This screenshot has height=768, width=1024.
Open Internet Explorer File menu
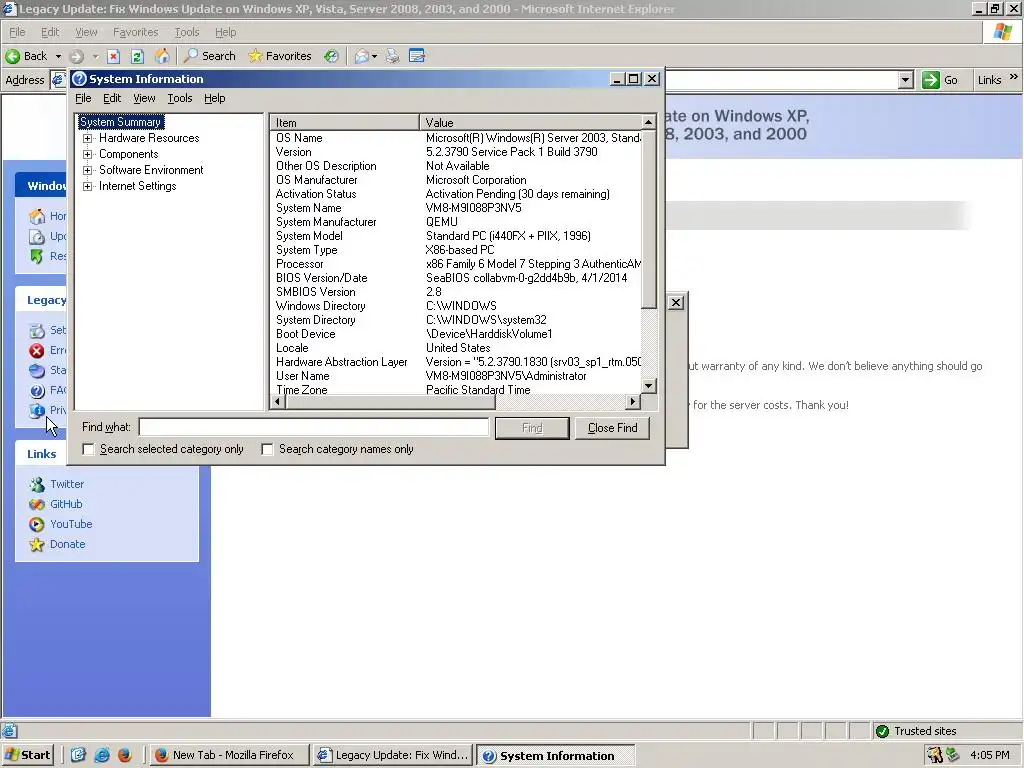(x=17, y=32)
